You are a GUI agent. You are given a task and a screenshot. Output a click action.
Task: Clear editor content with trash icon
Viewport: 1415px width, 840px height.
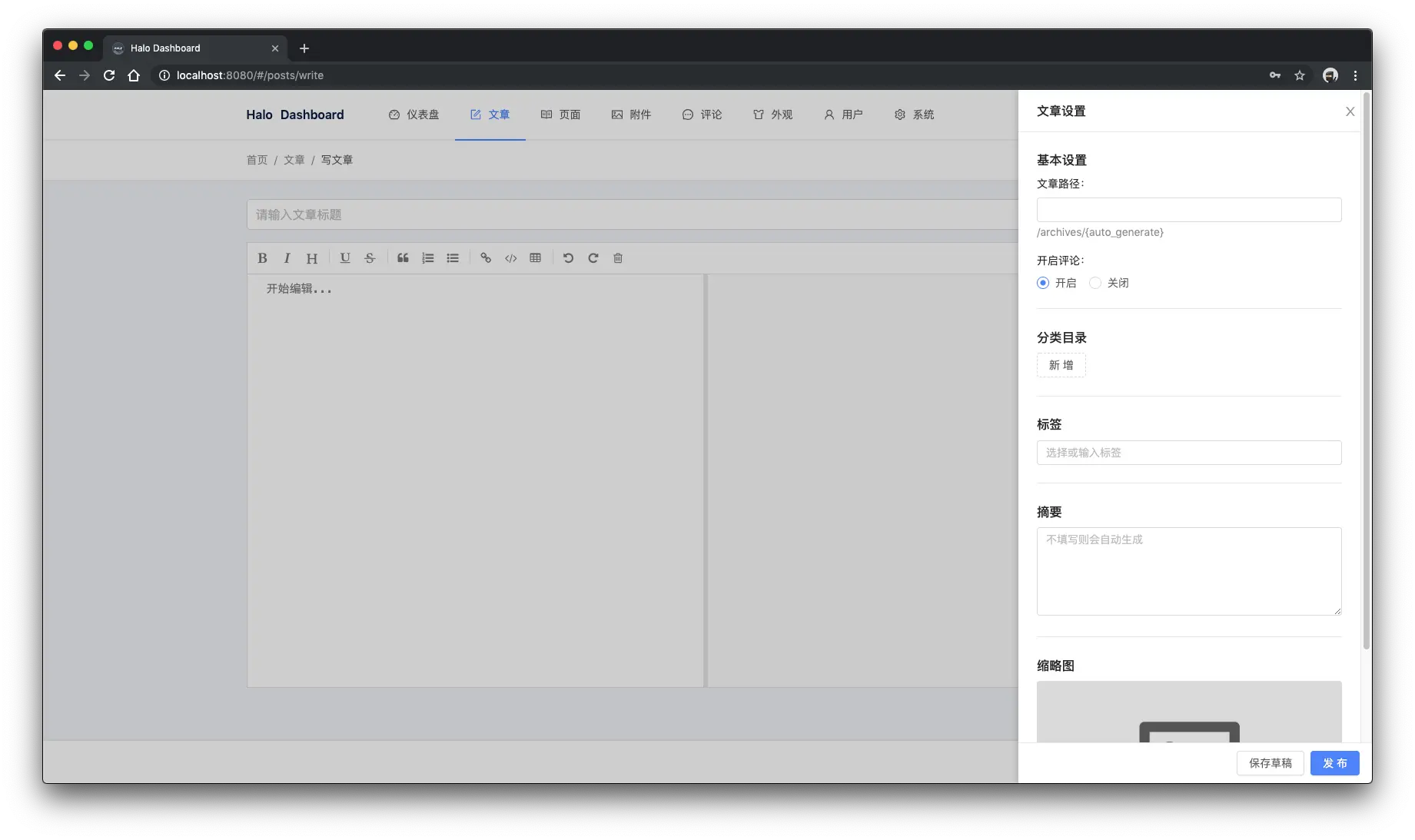point(618,258)
